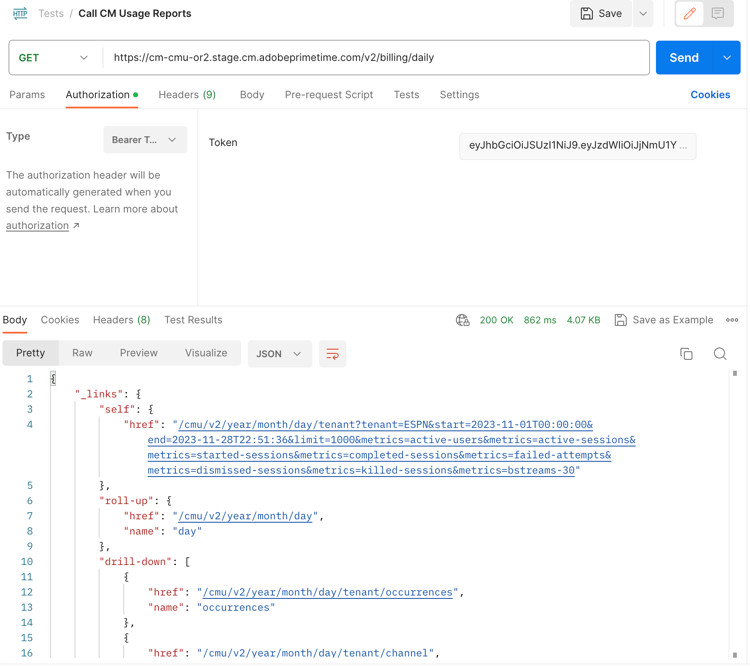Open the GET method dropdown
Viewport: 750px width, 667px height.
click(x=53, y=58)
